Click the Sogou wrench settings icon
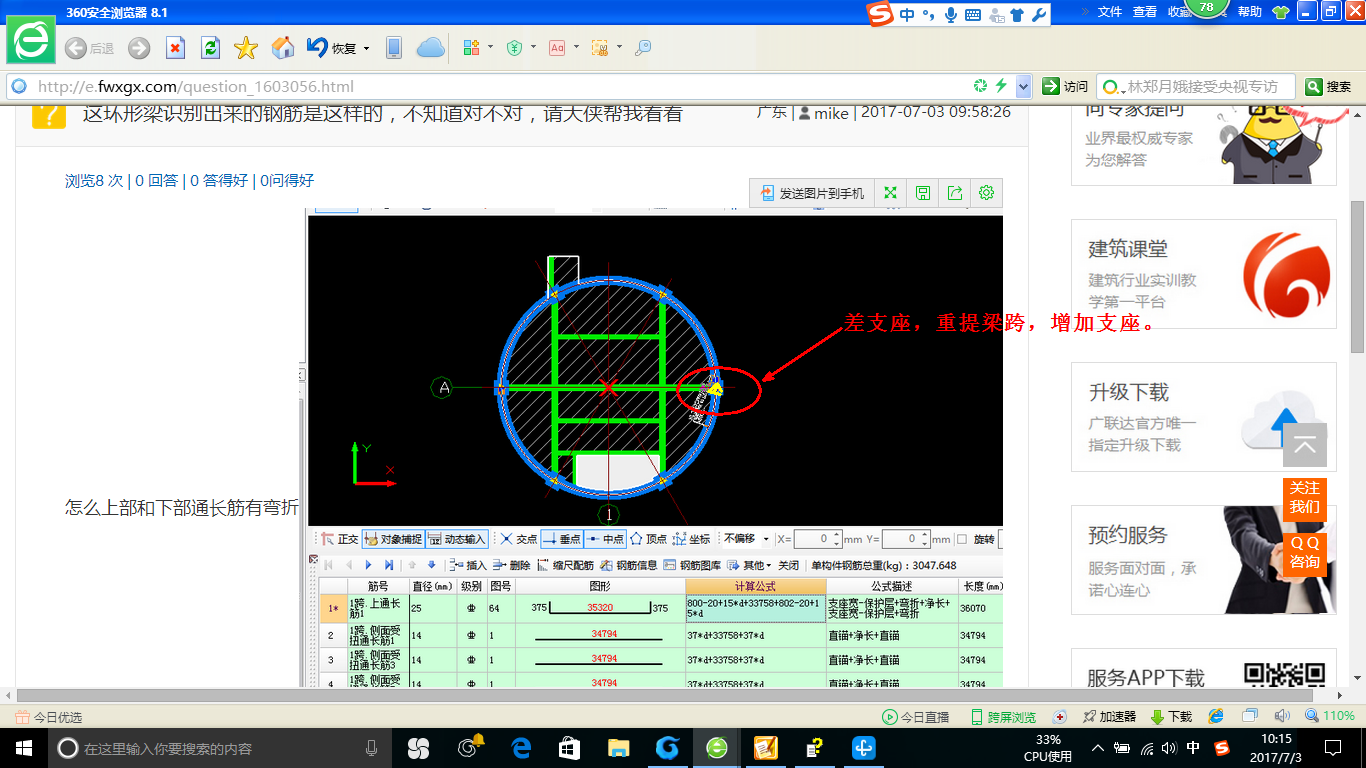Image resolution: width=1366 pixels, height=768 pixels. (x=1038, y=14)
